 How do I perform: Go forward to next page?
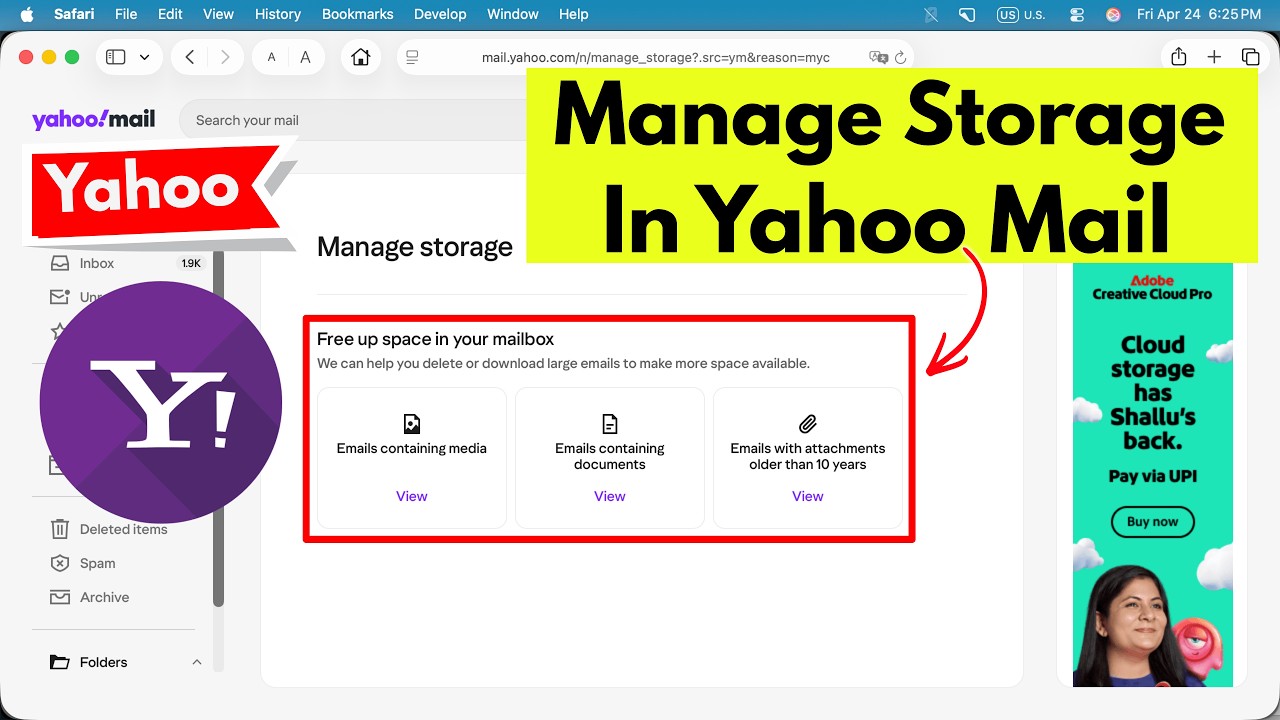coord(225,57)
